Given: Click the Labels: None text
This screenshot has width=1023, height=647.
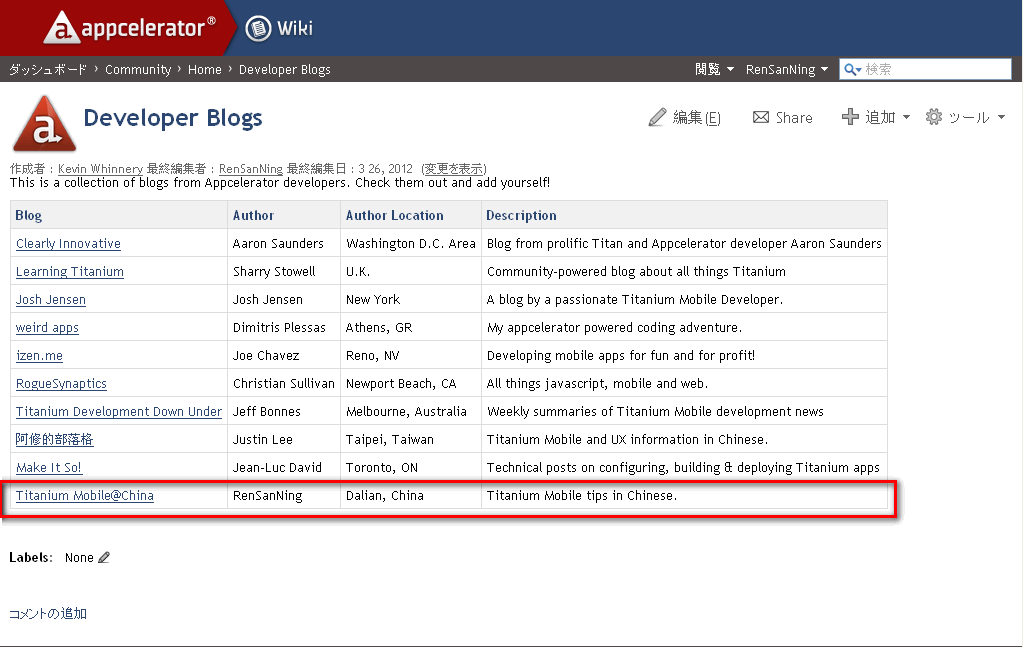Looking at the screenshot, I should pyautogui.click(x=52, y=558).
